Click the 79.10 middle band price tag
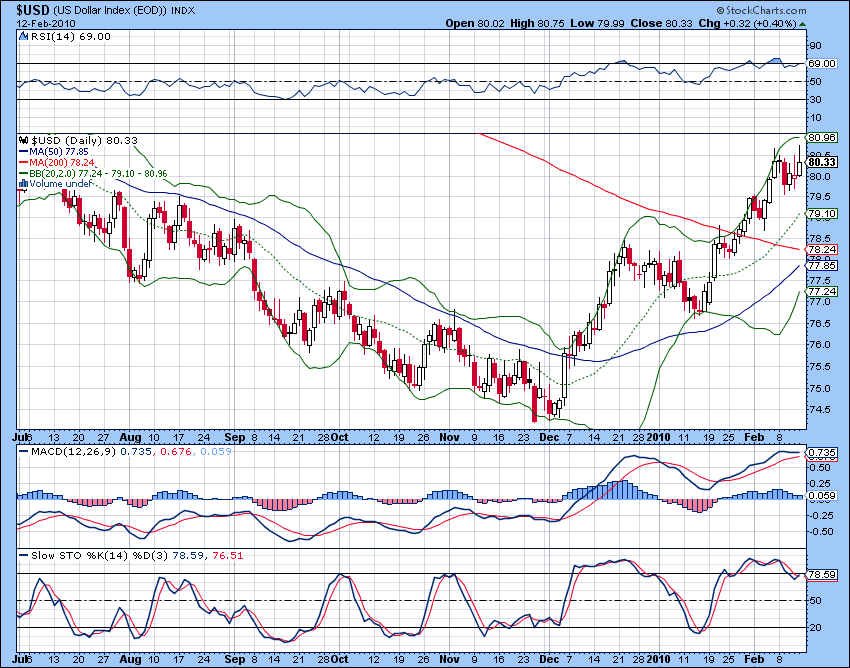The image size is (850, 668). pos(822,214)
